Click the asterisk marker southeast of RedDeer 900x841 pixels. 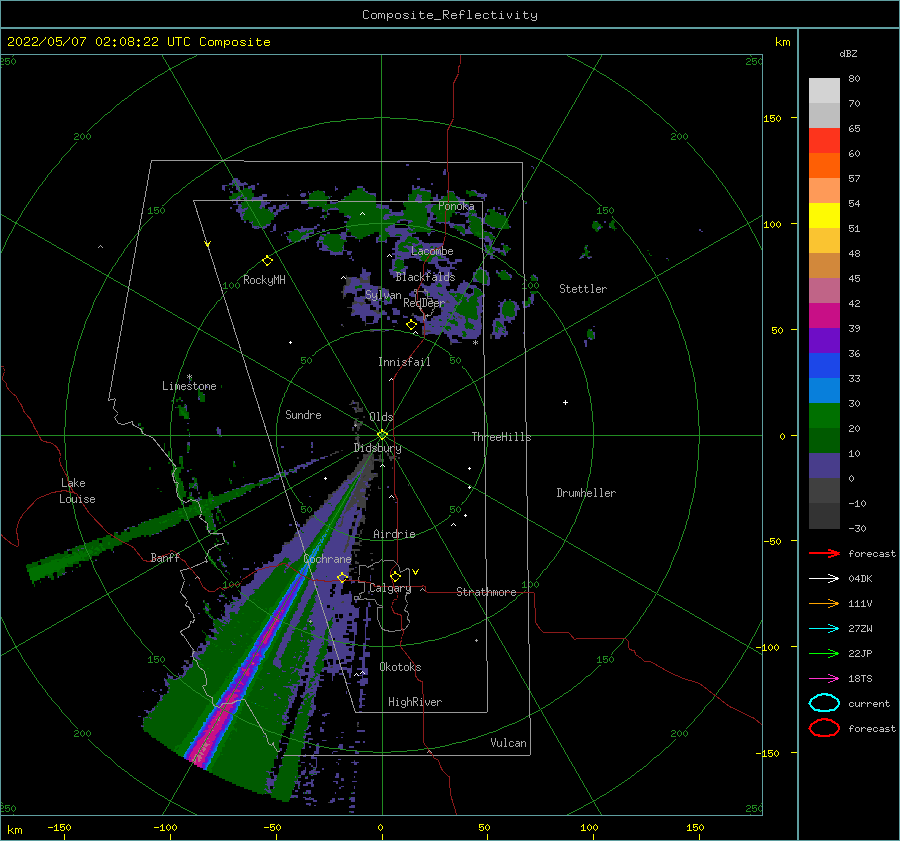pos(475,343)
